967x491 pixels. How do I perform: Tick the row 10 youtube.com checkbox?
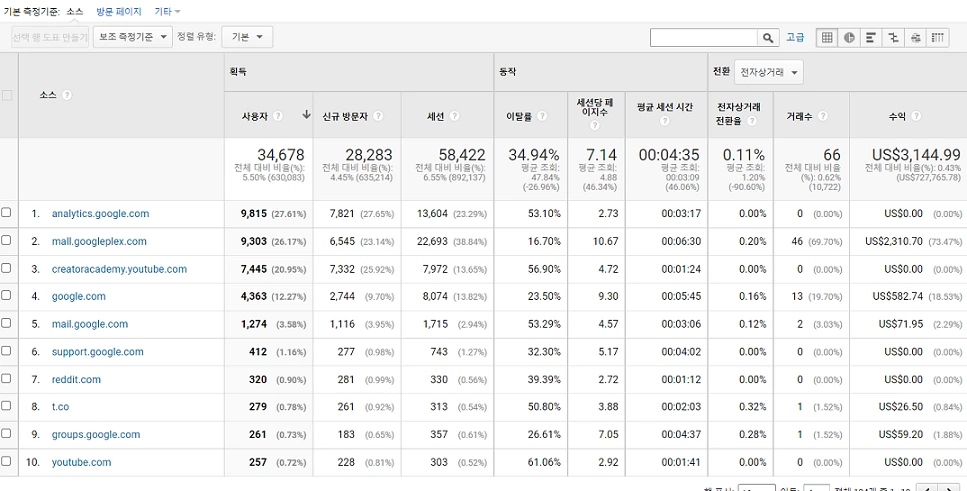[6, 461]
